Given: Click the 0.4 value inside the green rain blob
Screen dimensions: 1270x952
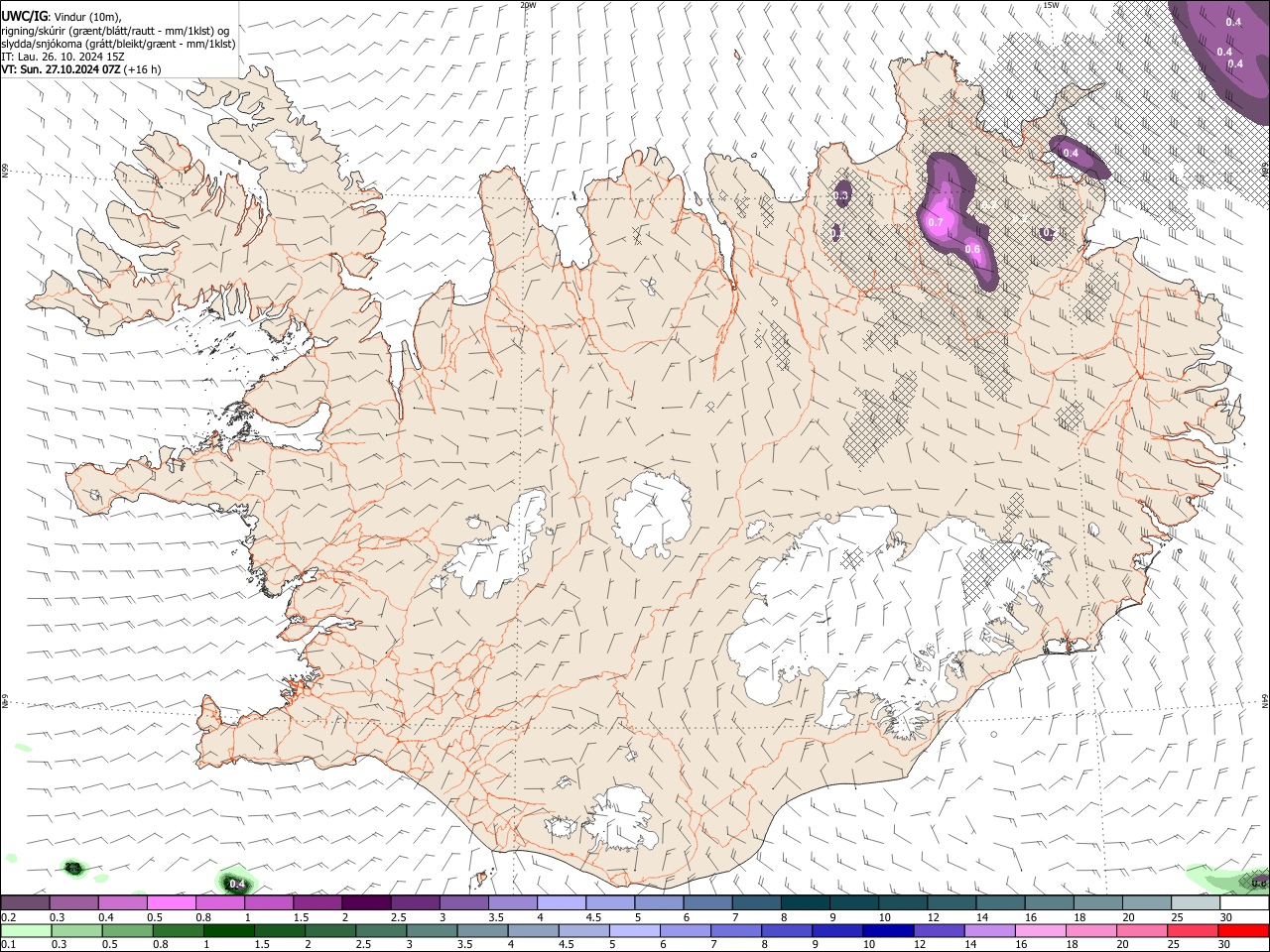Looking at the screenshot, I should [x=236, y=884].
